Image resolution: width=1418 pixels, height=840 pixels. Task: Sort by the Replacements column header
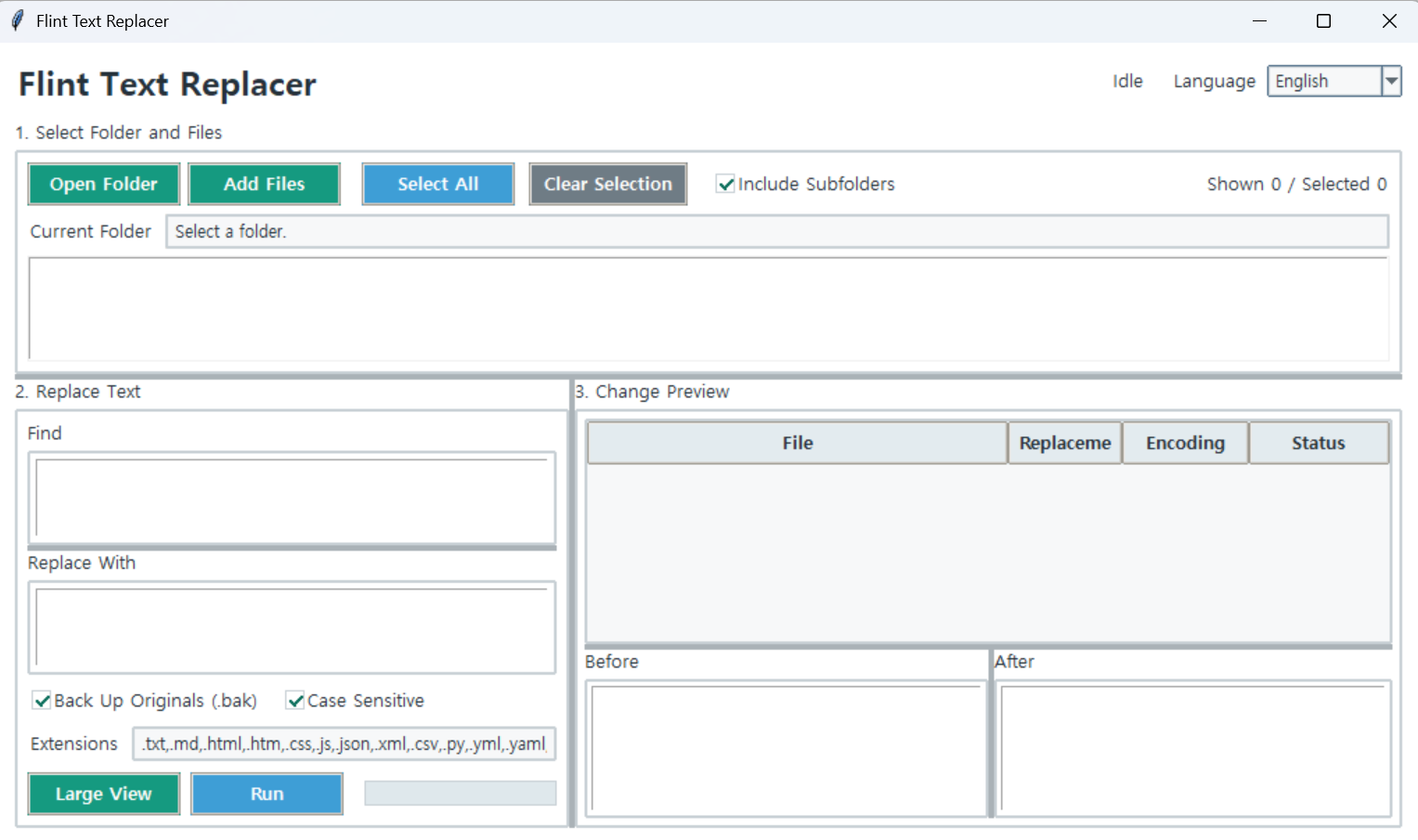(1065, 443)
